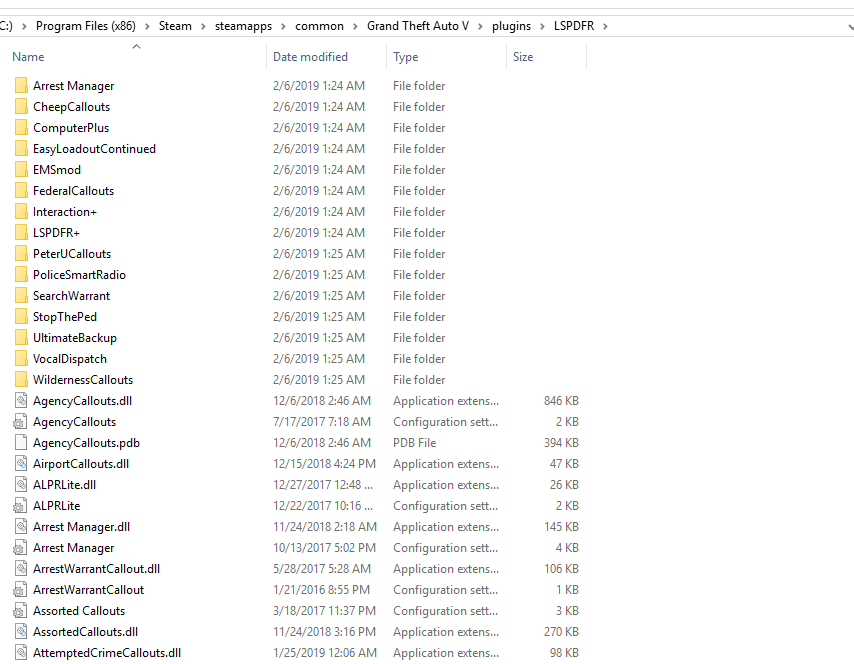The width and height of the screenshot is (854, 664).
Task: Click the AttemptedCrimeCallouts.dll file icon
Action: click(21, 652)
